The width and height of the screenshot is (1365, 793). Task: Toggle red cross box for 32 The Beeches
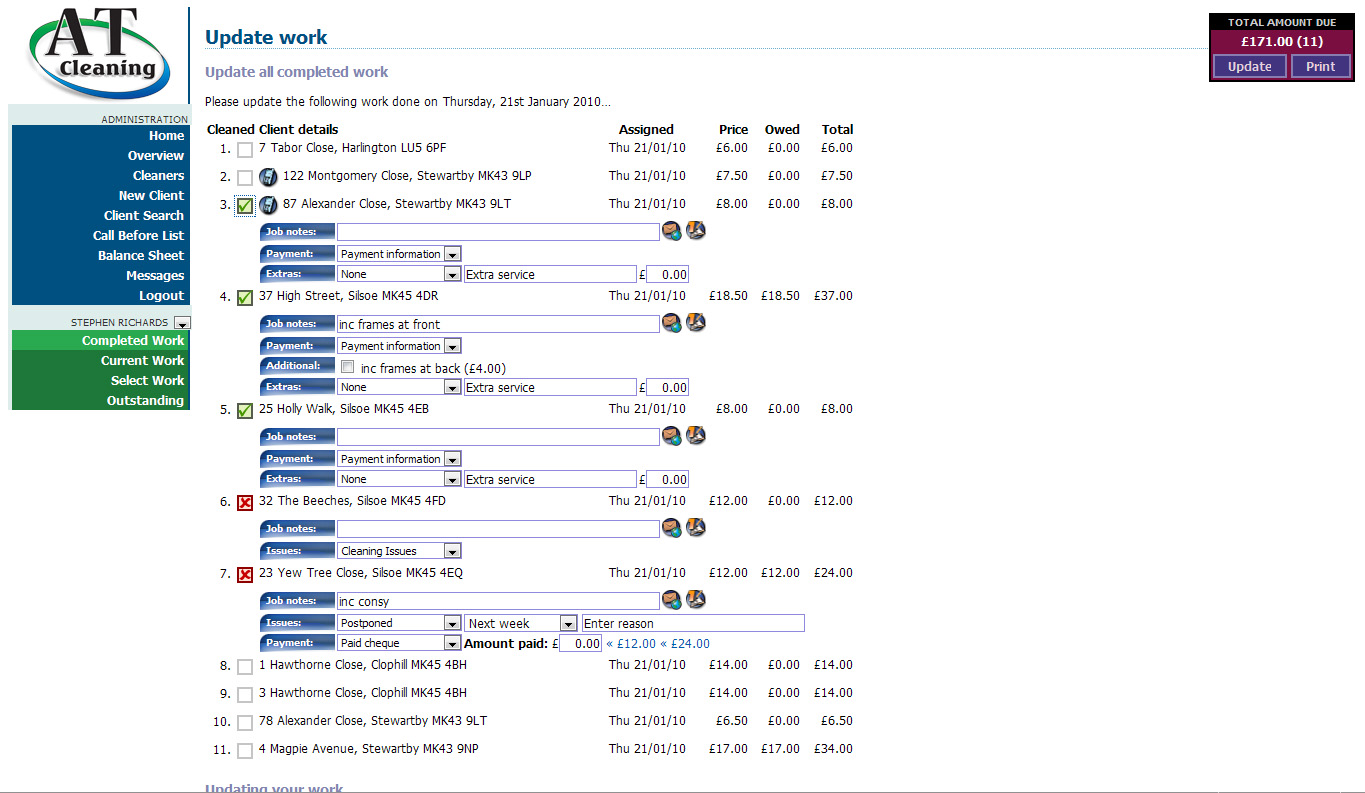point(245,503)
